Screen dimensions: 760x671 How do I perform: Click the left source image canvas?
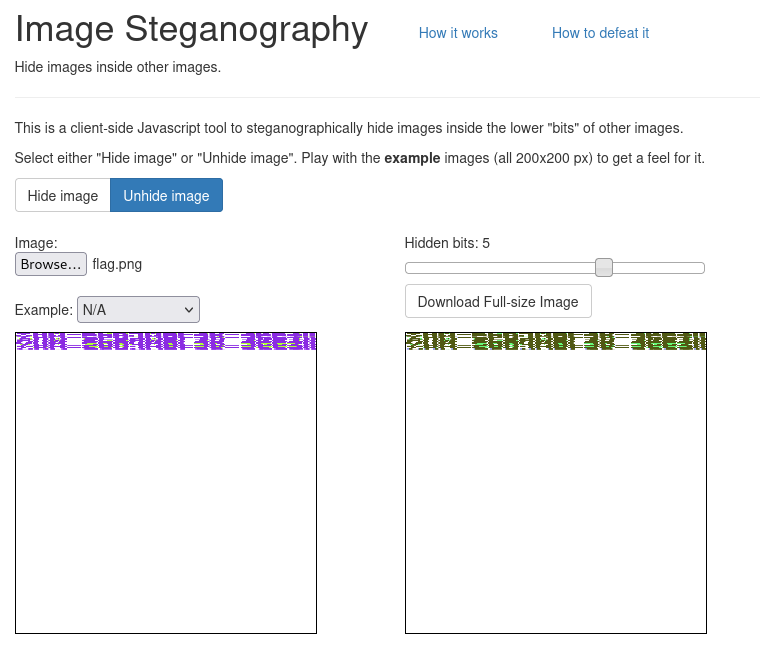click(166, 483)
